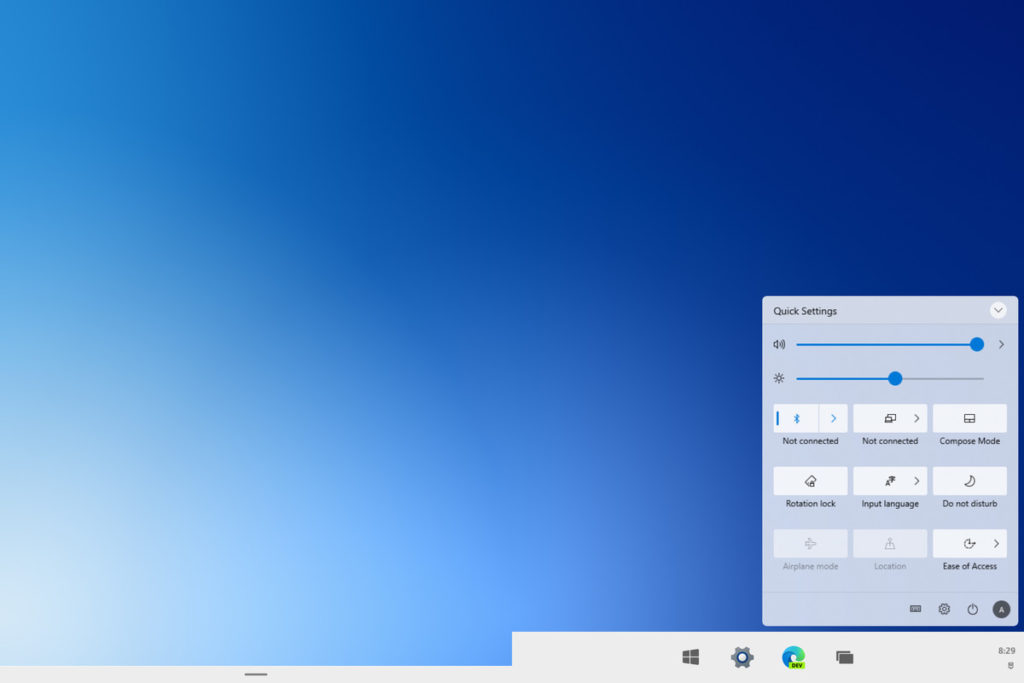Toggle Bluetooth in Quick Settings

tap(797, 418)
